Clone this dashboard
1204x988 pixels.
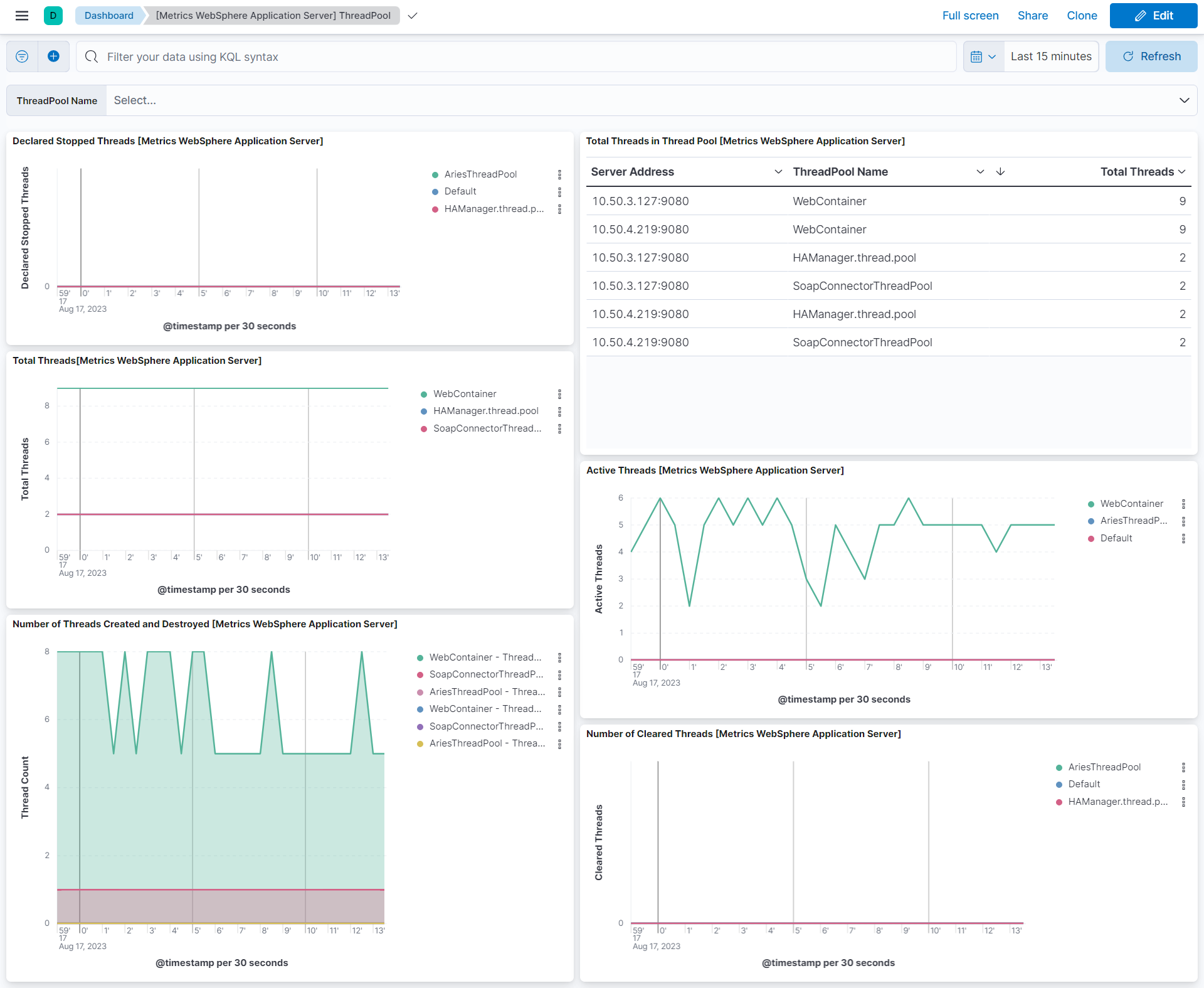pos(1082,16)
